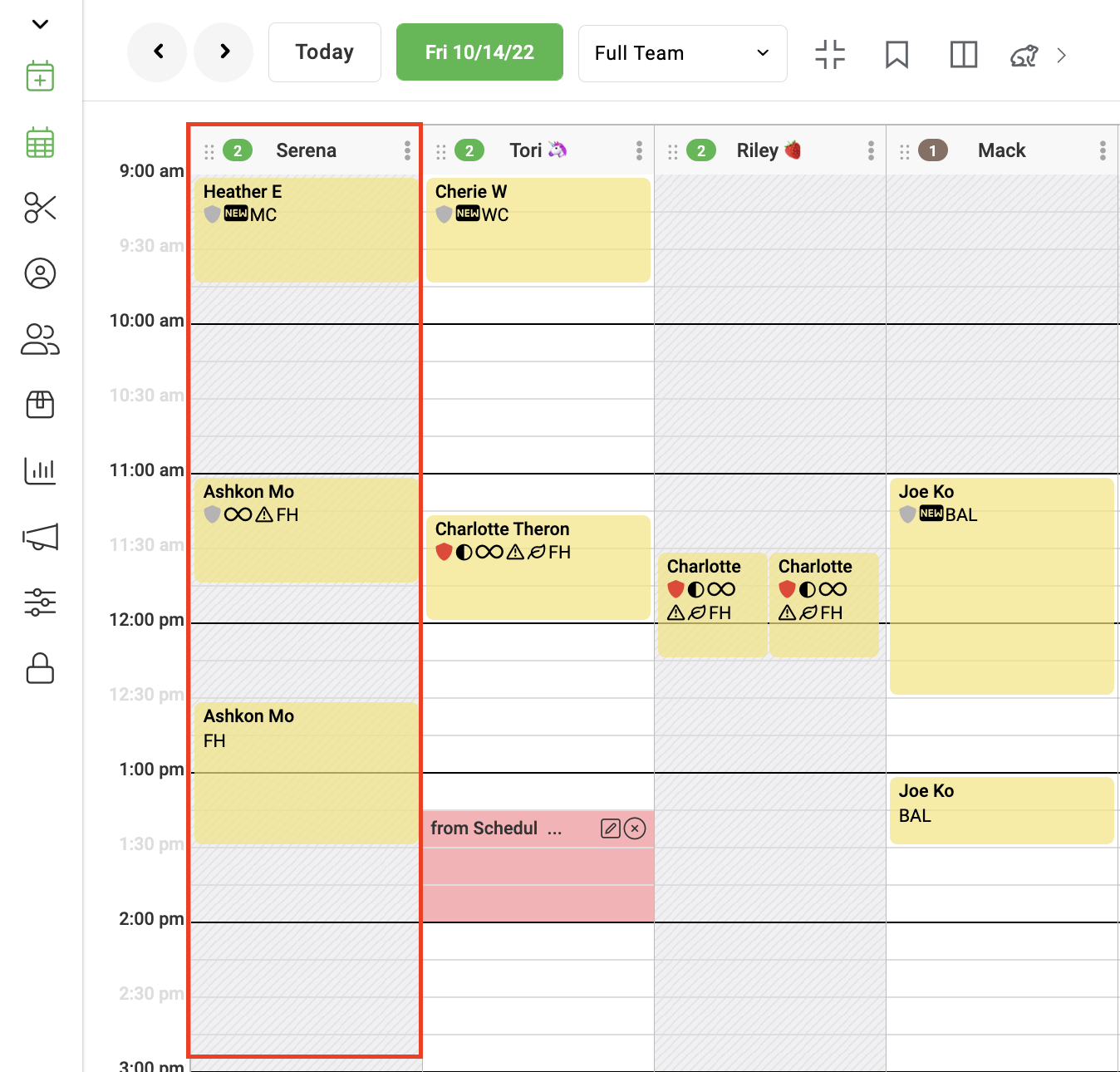Select the Mack column header name
The width and height of the screenshot is (1120, 1072).
tap(1001, 150)
